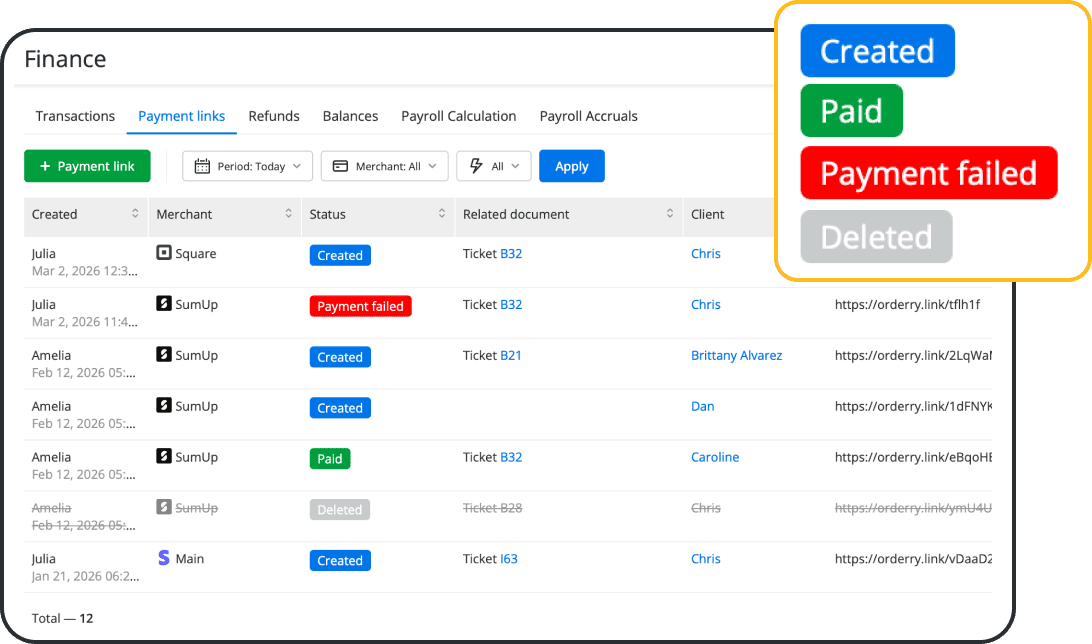Click the Square merchant icon in first row
Image resolution: width=1092 pixels, height=644 pixels.
[x=164, y=254]
